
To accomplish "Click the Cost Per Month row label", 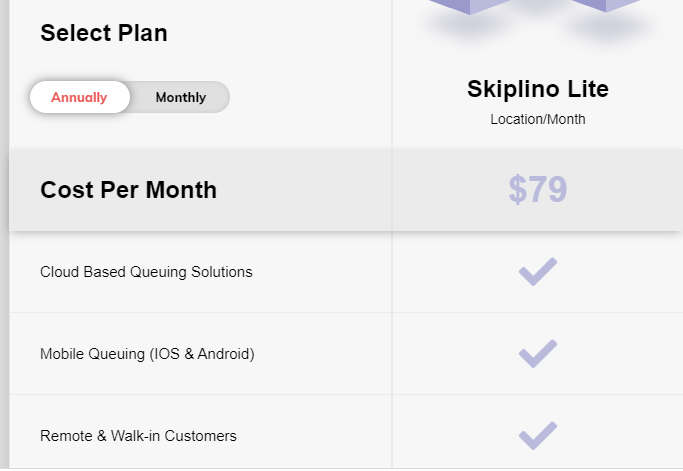I will point(128,190).
